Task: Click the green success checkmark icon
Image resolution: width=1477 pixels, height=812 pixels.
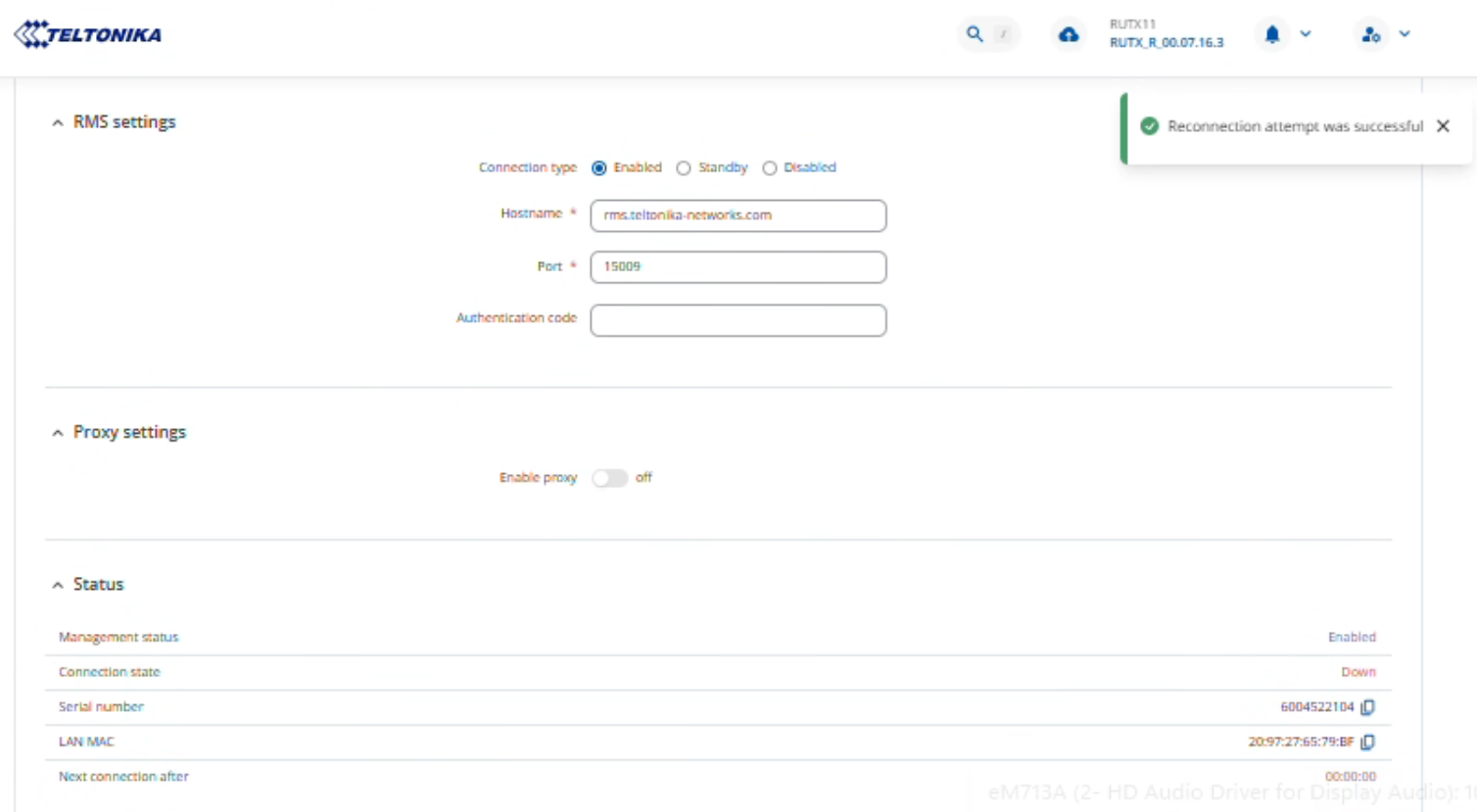Action: pyautogui.click(x=1150, y=126)
